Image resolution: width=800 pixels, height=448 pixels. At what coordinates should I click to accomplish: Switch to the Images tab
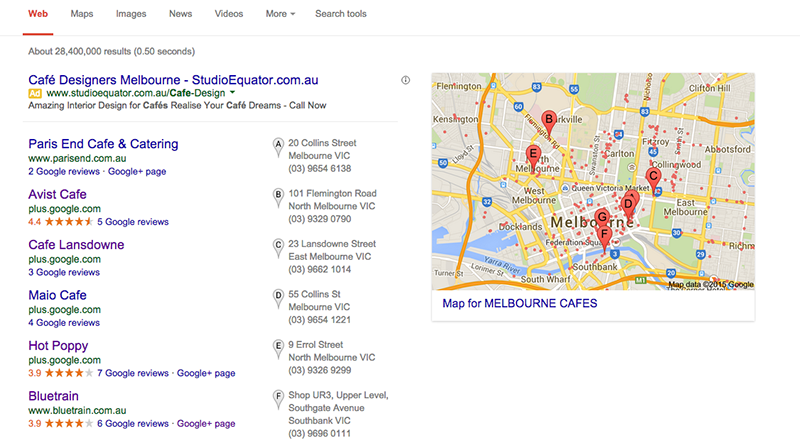[x=131, y=14]
